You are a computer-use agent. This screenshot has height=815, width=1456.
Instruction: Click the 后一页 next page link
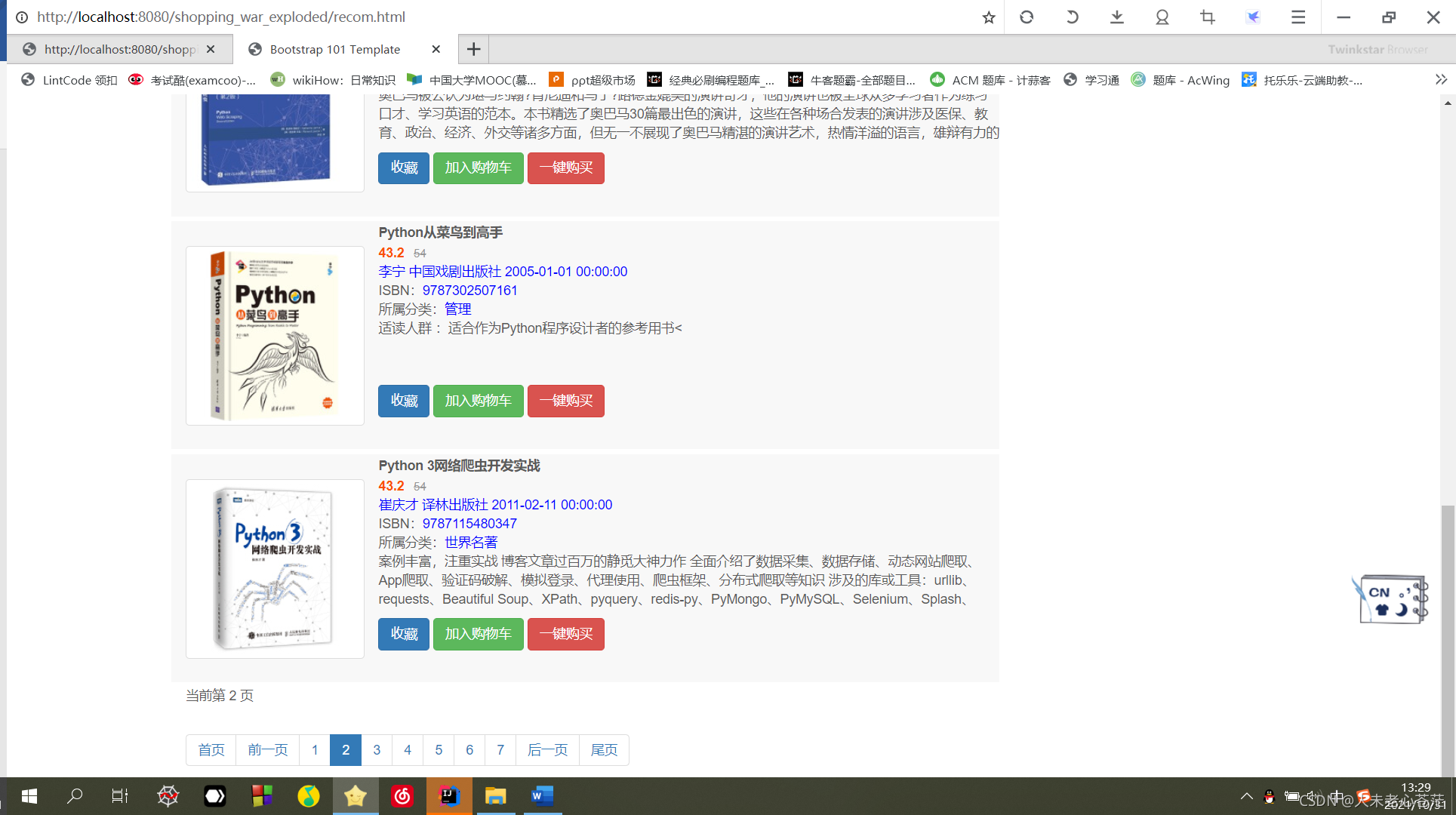[547, 750]
